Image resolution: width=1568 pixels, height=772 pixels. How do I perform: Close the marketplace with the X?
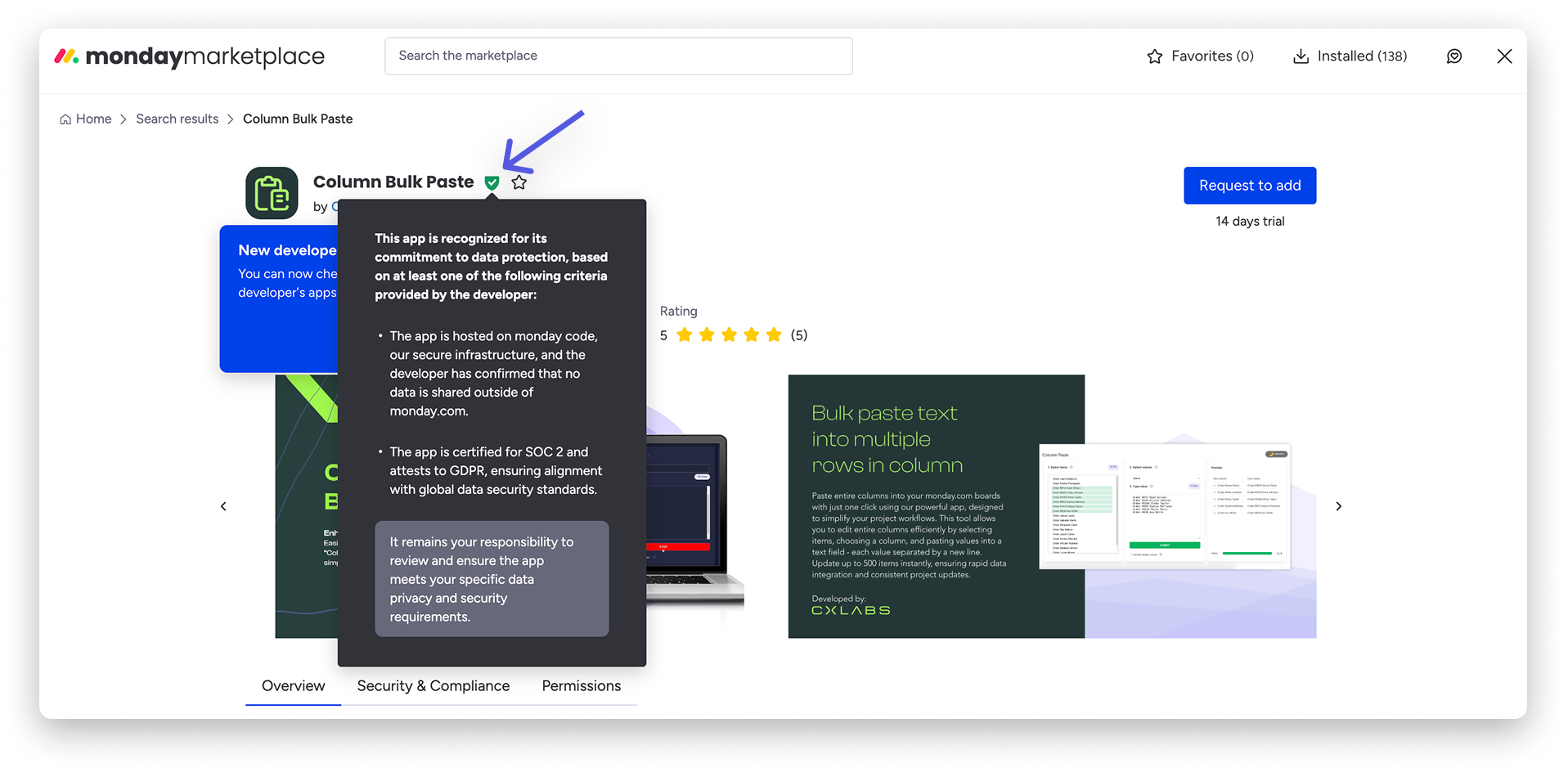tap(1504, 56)
